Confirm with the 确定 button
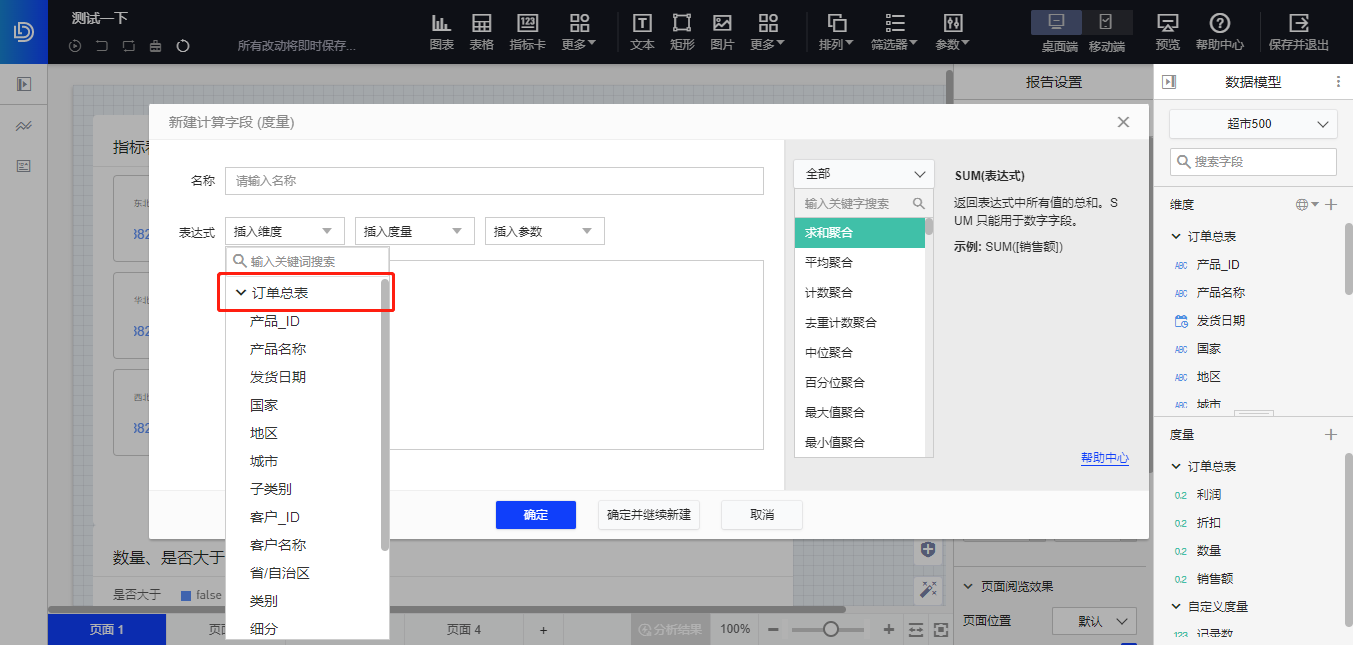Image resolution: width=1353 pixels, height=645 pixels. 535,514
